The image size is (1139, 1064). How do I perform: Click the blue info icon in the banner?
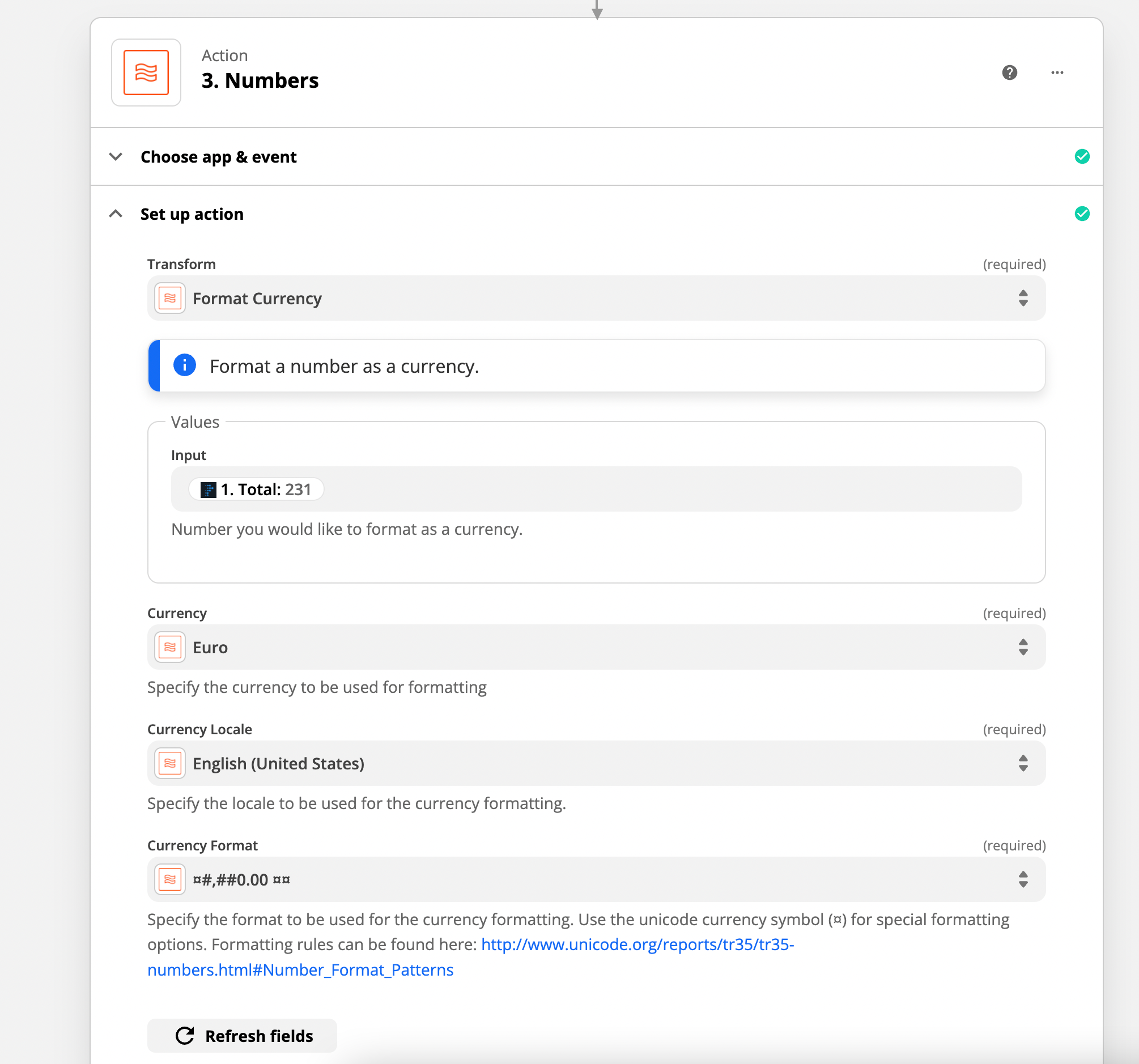click(185, 365)
